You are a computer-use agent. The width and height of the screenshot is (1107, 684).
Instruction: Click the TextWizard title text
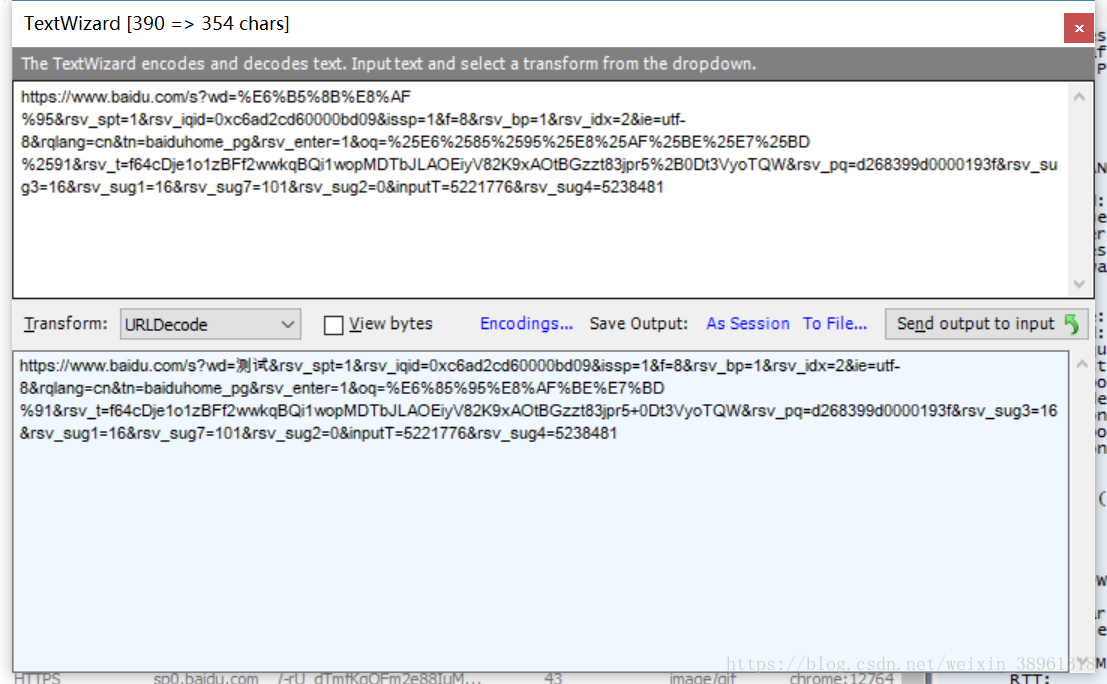coord(157,23)
